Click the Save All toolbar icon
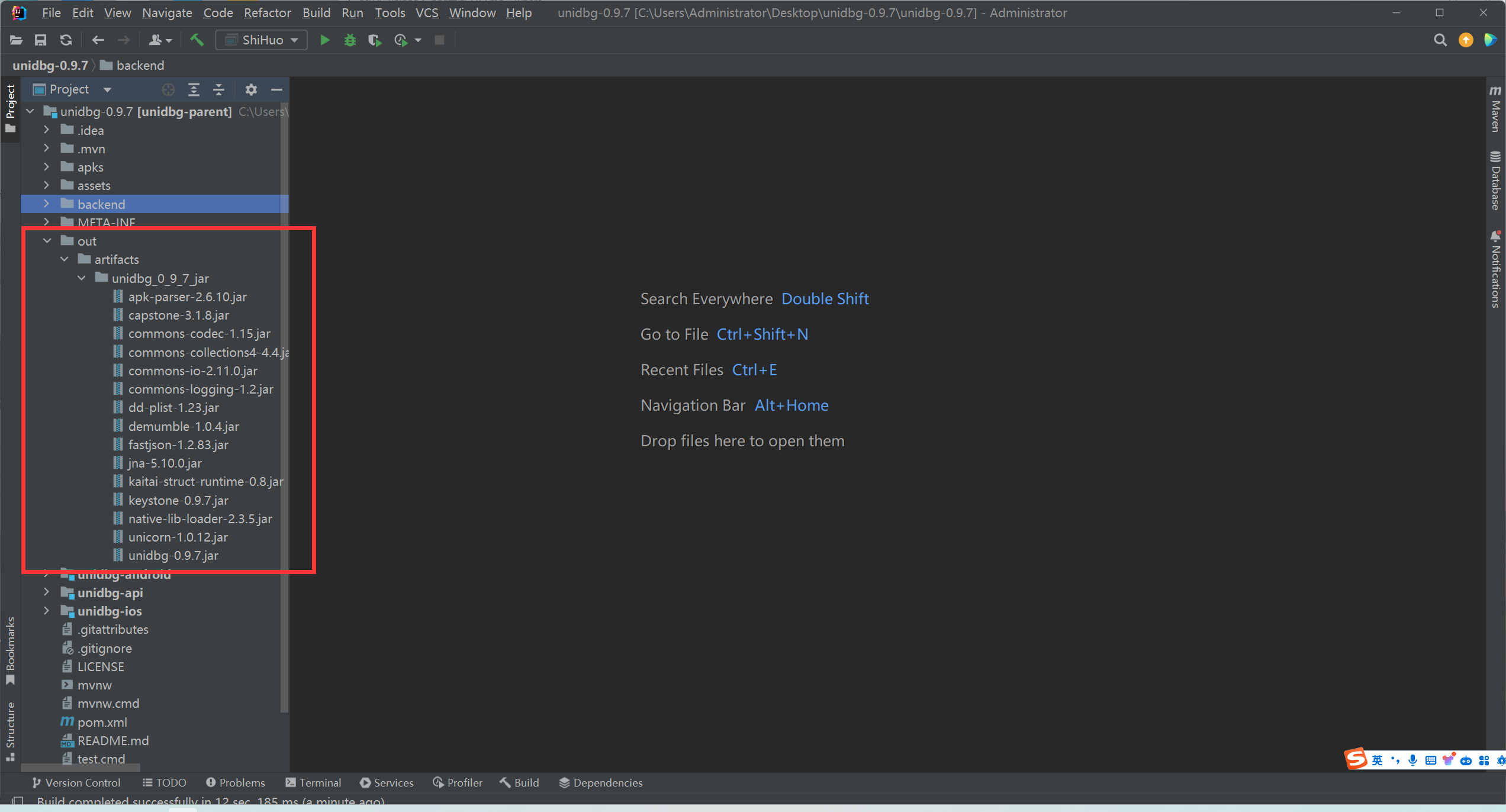 [40, 40]
